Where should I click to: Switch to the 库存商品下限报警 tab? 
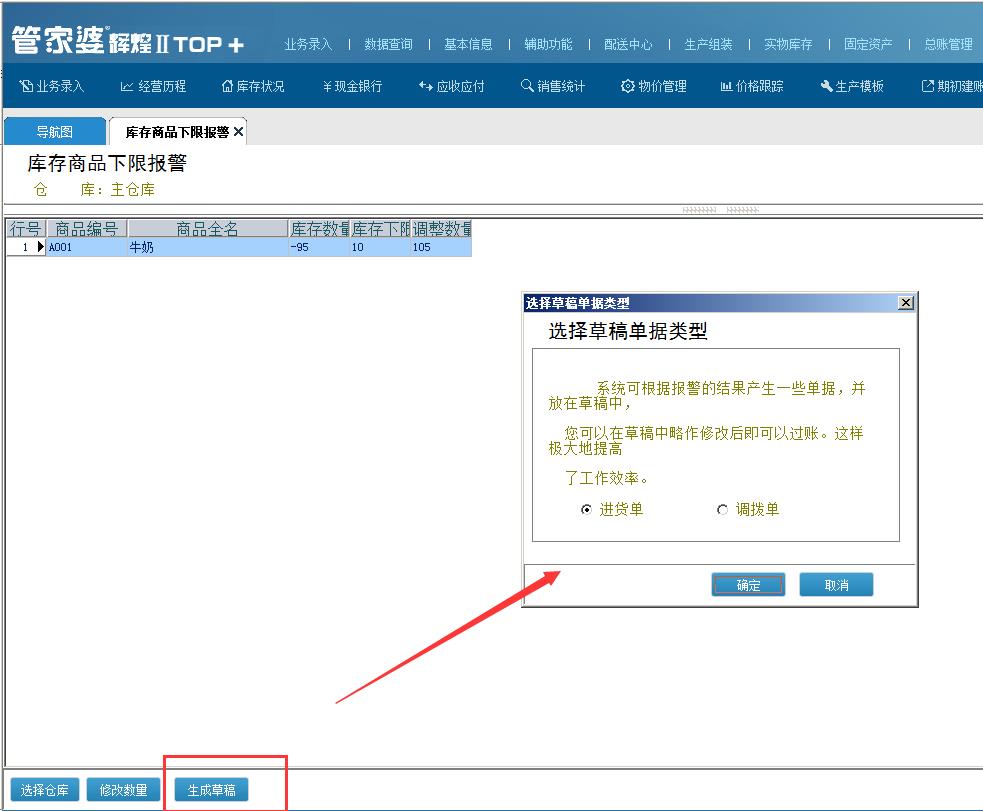[177, 132]
